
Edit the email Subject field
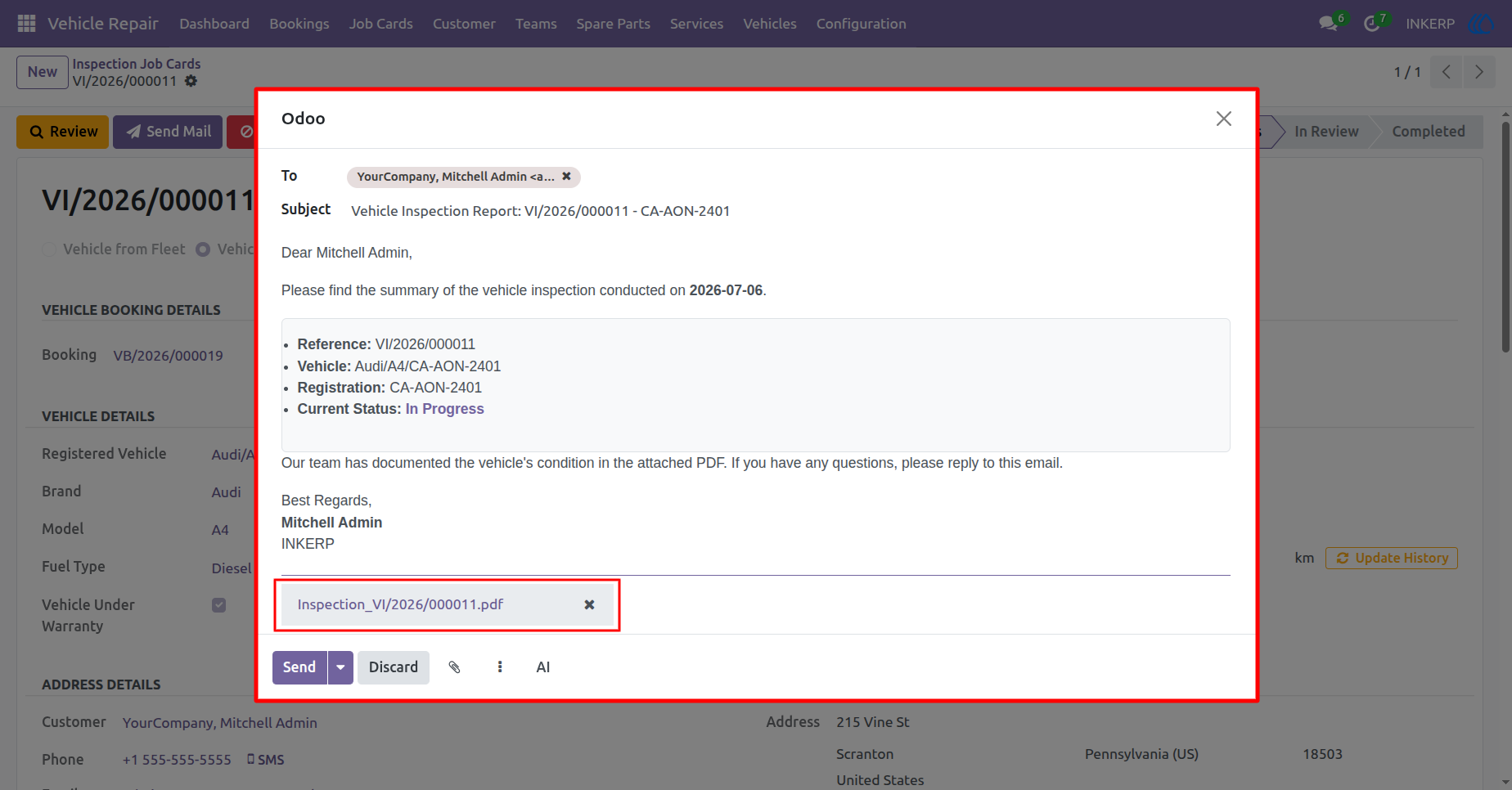(790, 211)
